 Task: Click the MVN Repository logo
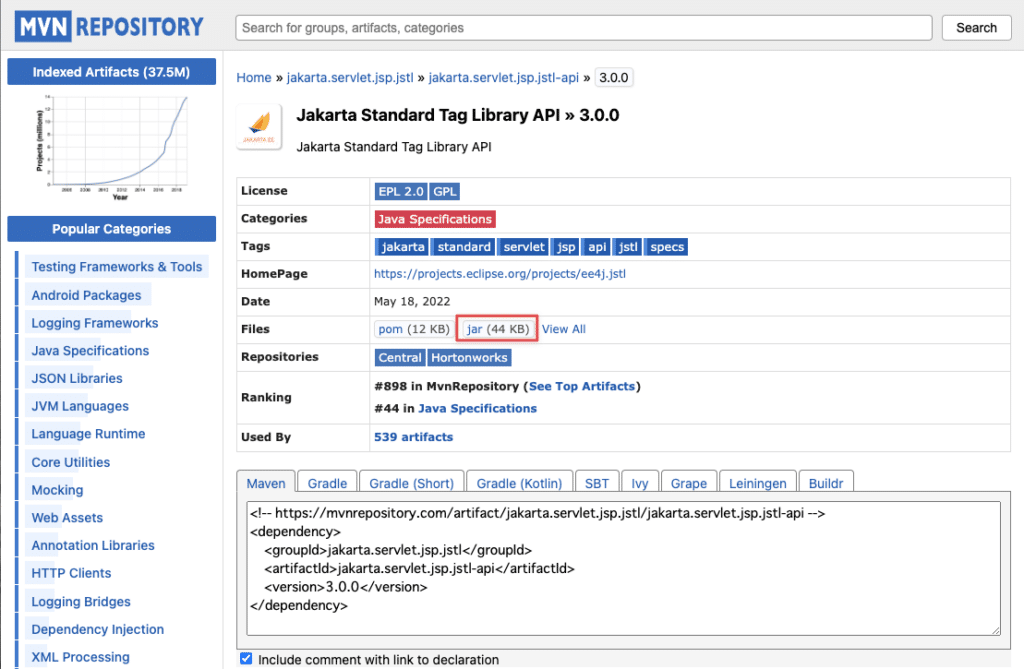109,26
